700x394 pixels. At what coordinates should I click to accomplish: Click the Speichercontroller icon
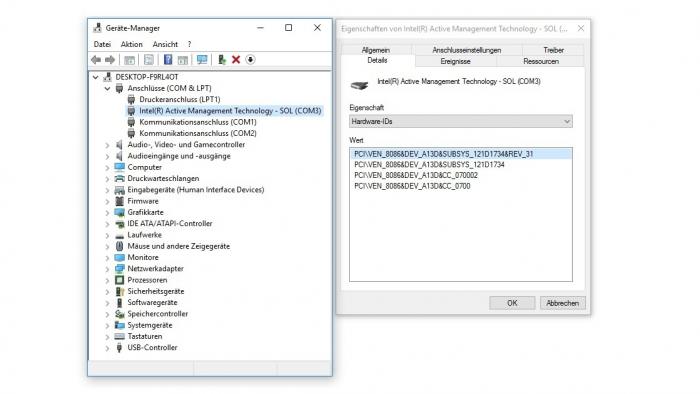point(119,314)
